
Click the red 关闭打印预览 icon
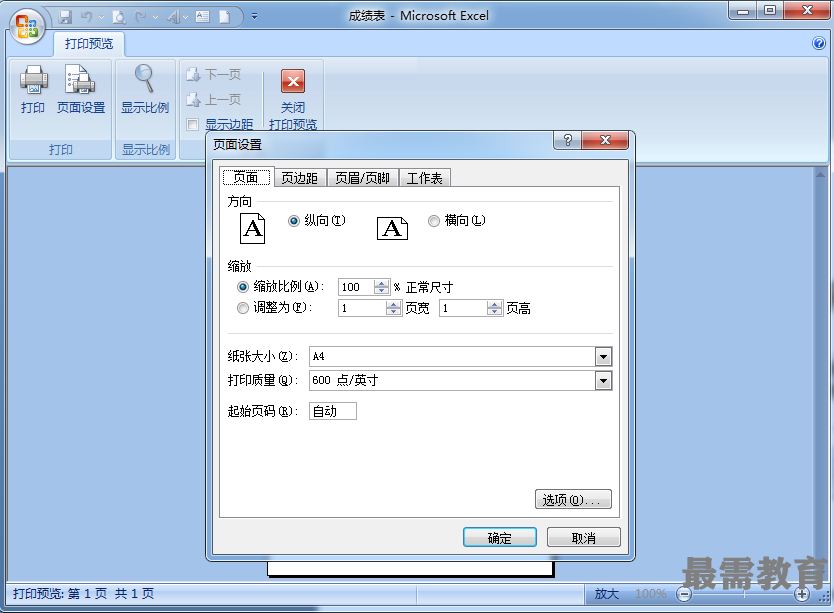[x=293, y=81]
